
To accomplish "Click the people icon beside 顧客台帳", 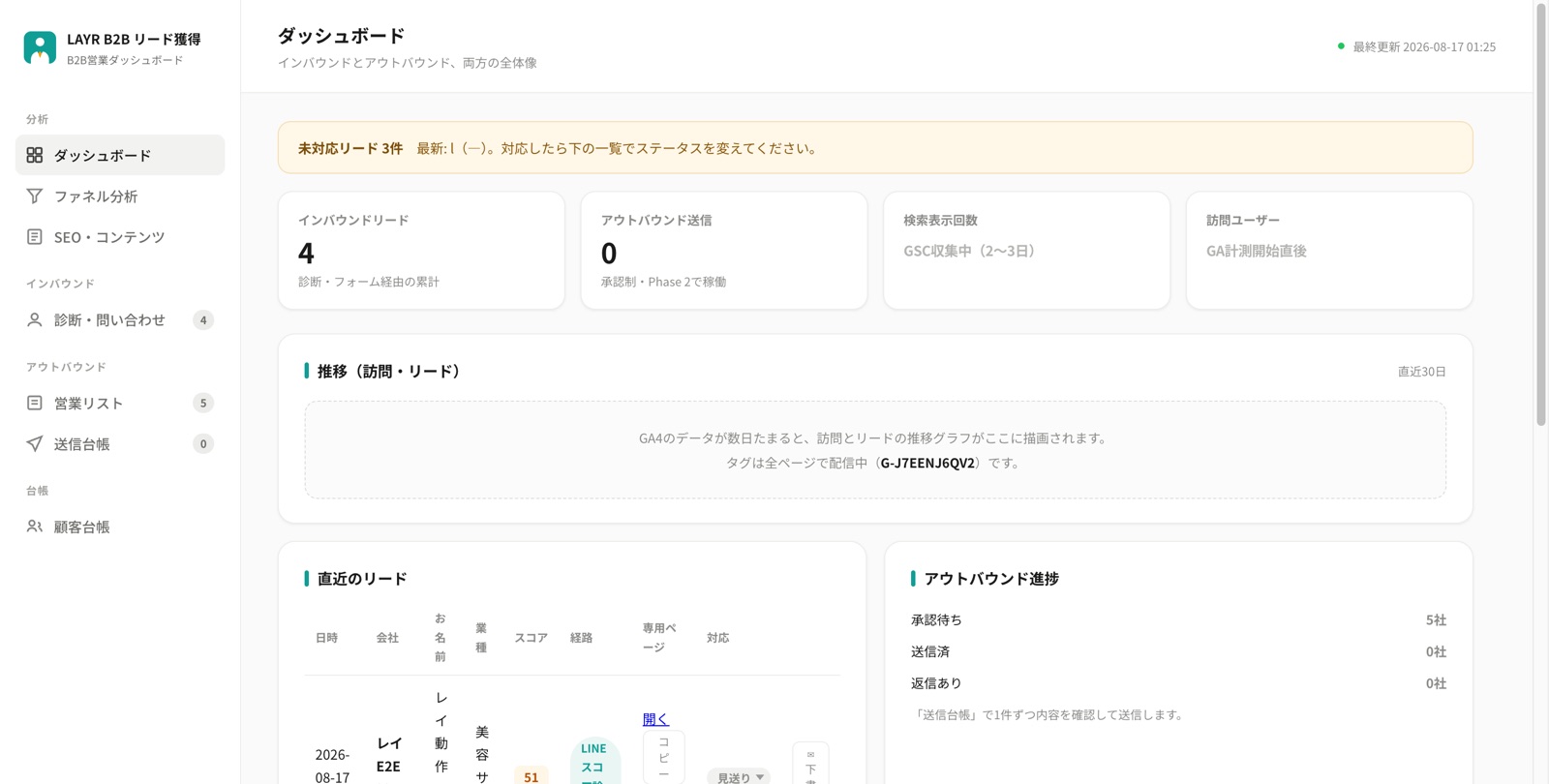I will click(x=35, y=527).
